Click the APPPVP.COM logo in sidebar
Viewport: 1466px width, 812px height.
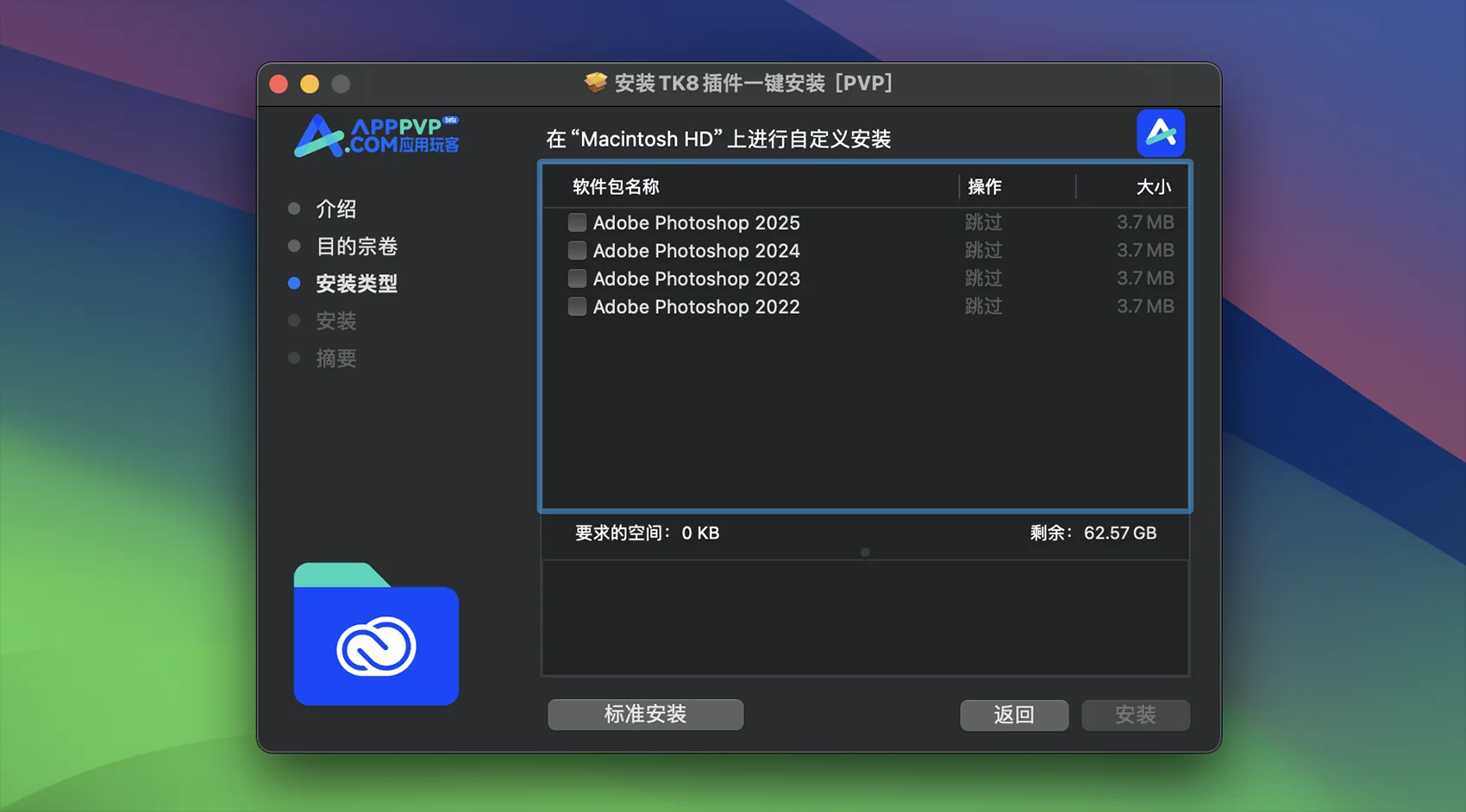(x=377, y=136)
